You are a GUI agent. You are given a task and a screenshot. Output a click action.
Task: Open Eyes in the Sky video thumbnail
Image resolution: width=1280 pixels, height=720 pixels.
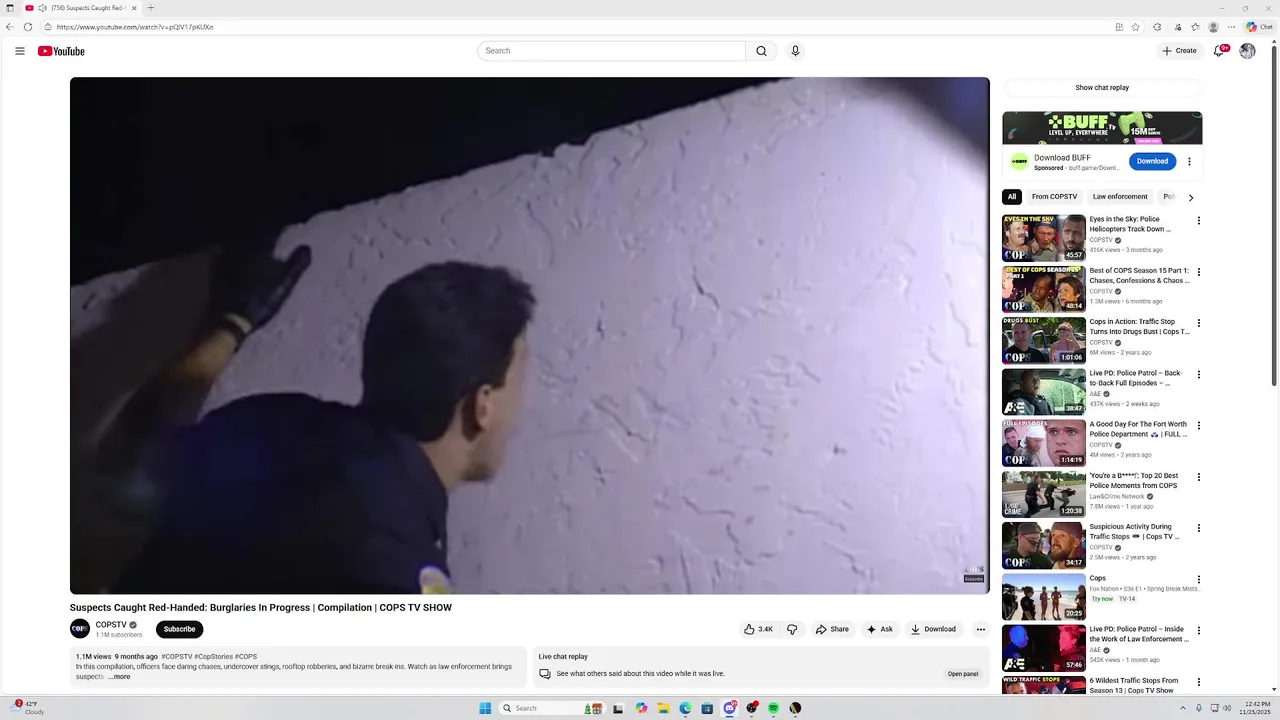tap(1044, 238)
